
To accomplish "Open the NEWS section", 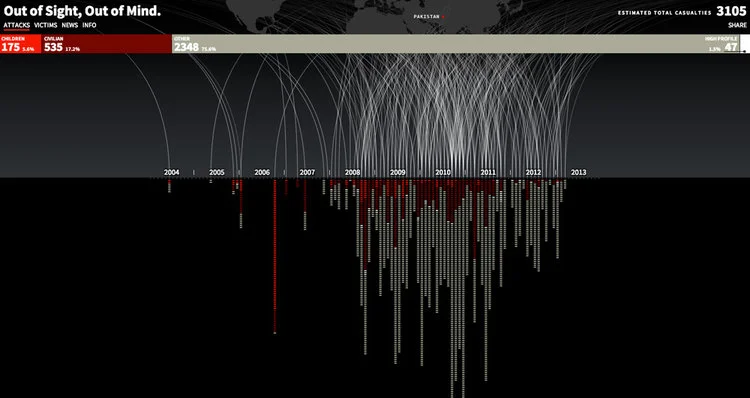I will coord(70,25).
